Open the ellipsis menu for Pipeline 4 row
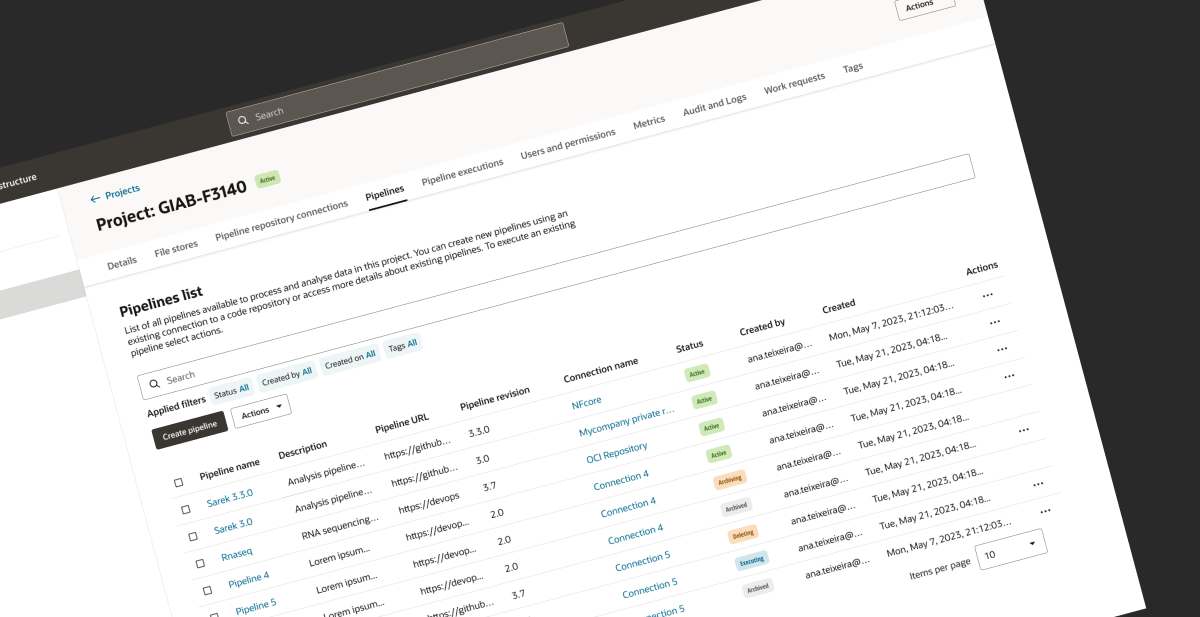The height and width of the screenshot is (617, 1200). pos(1008,376)
